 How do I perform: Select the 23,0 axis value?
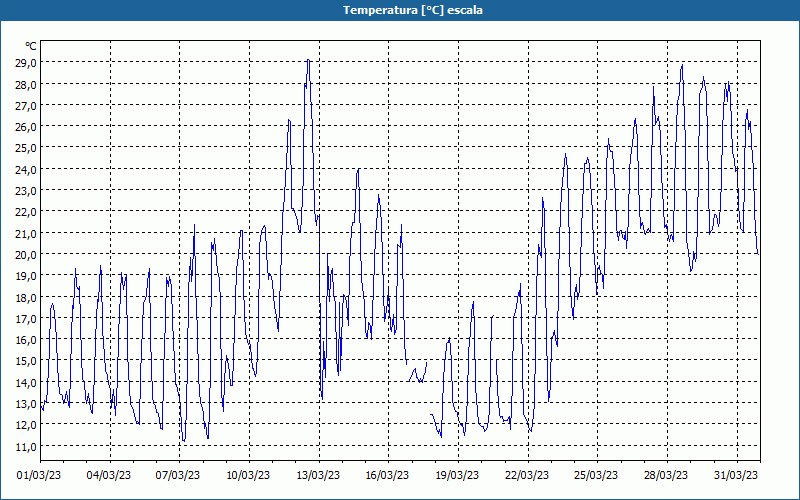point(26,190)
